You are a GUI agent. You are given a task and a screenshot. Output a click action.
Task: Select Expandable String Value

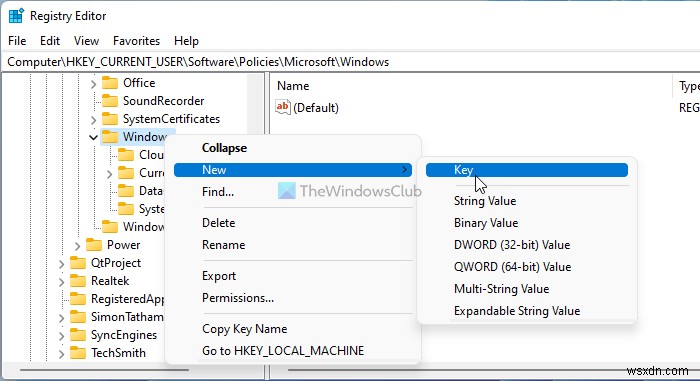pos(527,311)
